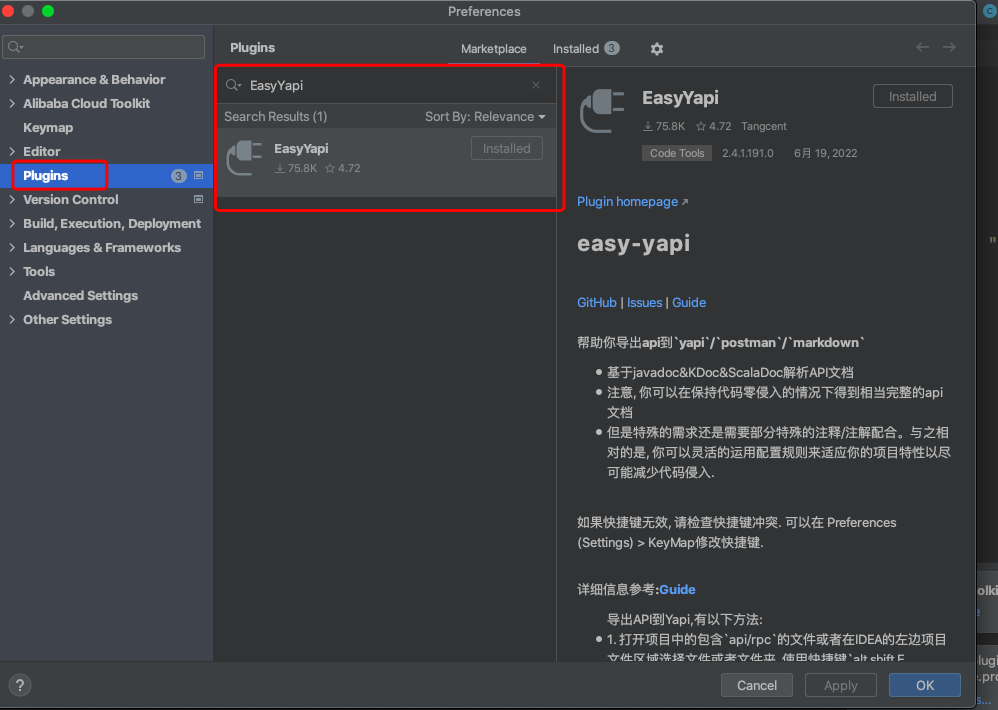Click the settings search magnifier icon
The height and width of the screenshot is (710, 998).
[x=15, y=47]
